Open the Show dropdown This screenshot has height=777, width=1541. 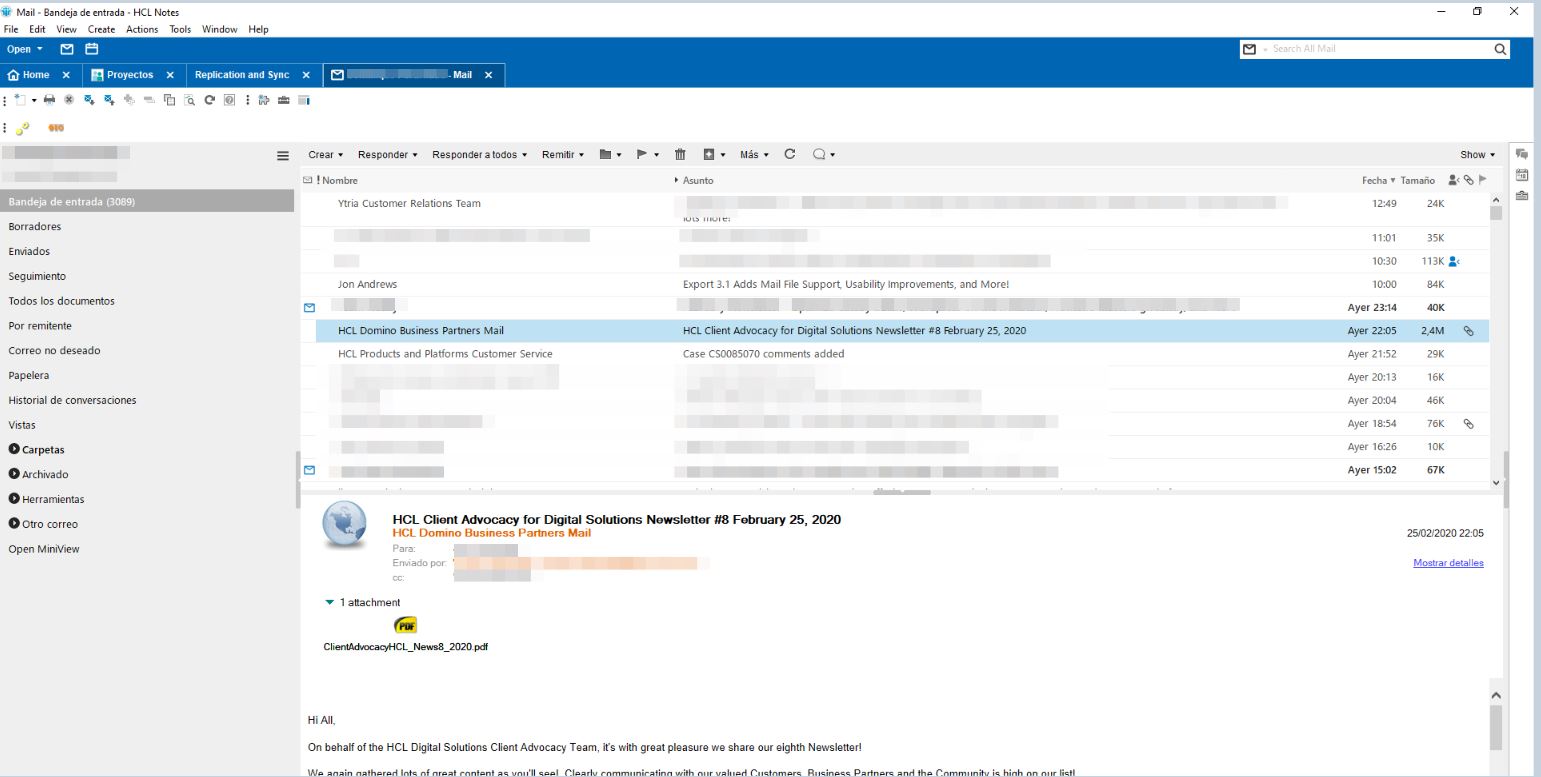point(1478,155)
